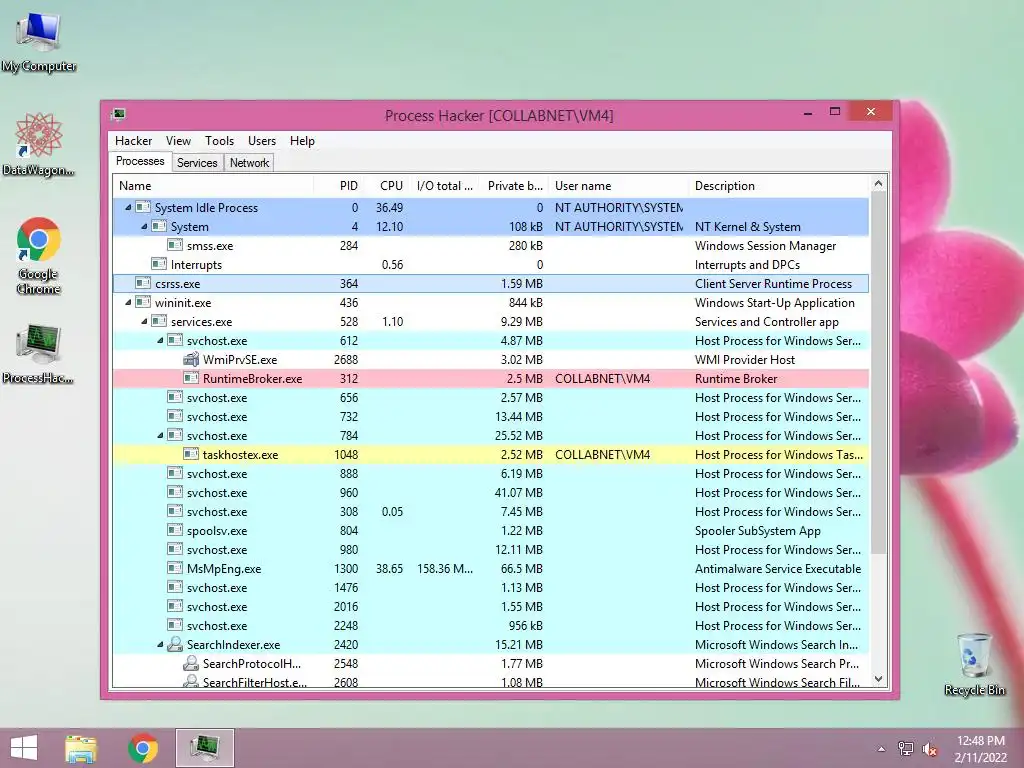The width and height of the screenshot is (1024, 768).
Task: Sort by the PID column header
Action: point(338,185)
